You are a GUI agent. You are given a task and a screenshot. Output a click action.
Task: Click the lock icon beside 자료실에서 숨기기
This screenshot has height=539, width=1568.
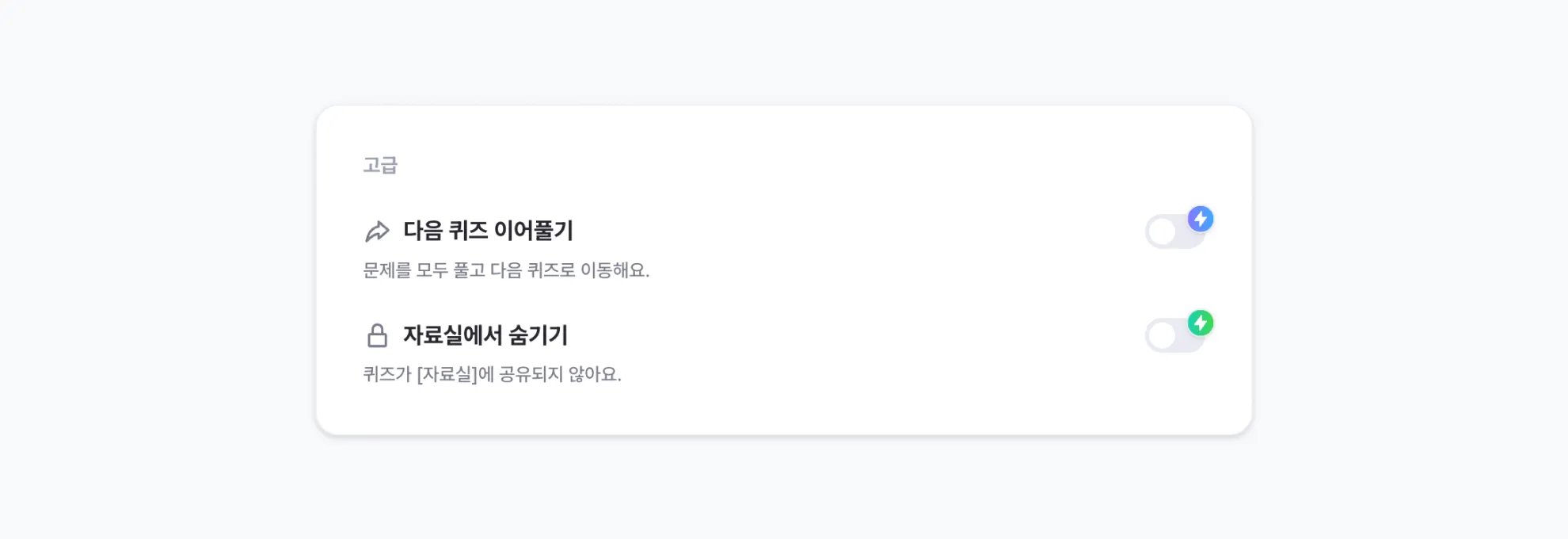pos(377,335)
